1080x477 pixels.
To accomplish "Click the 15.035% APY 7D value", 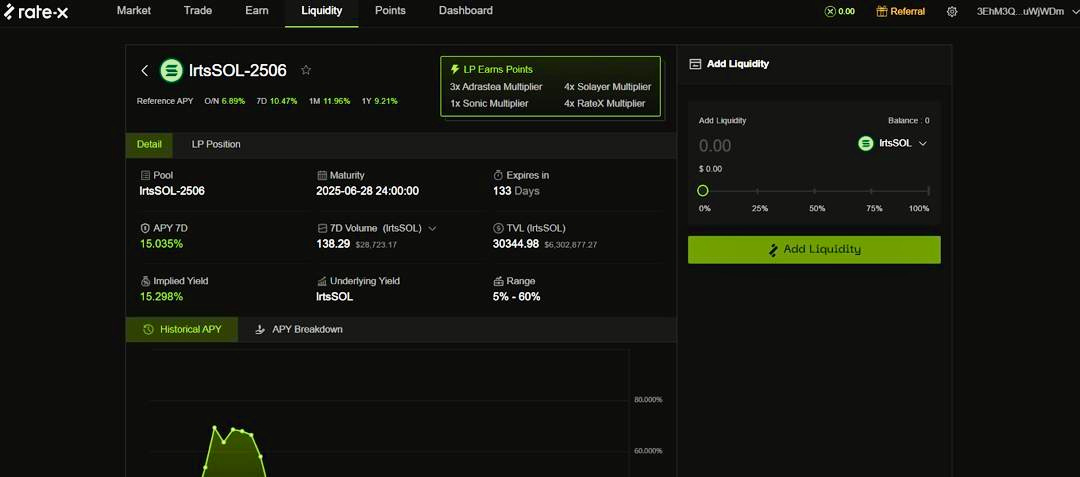I will [x=162, y=244].
